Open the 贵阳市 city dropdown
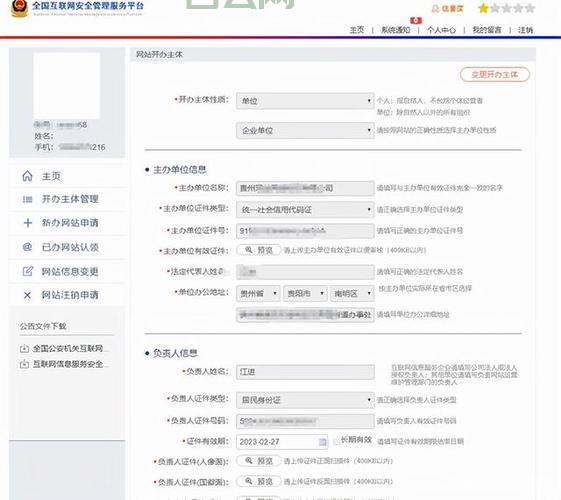This screenshot has width=561, height=500. (305, 294)
